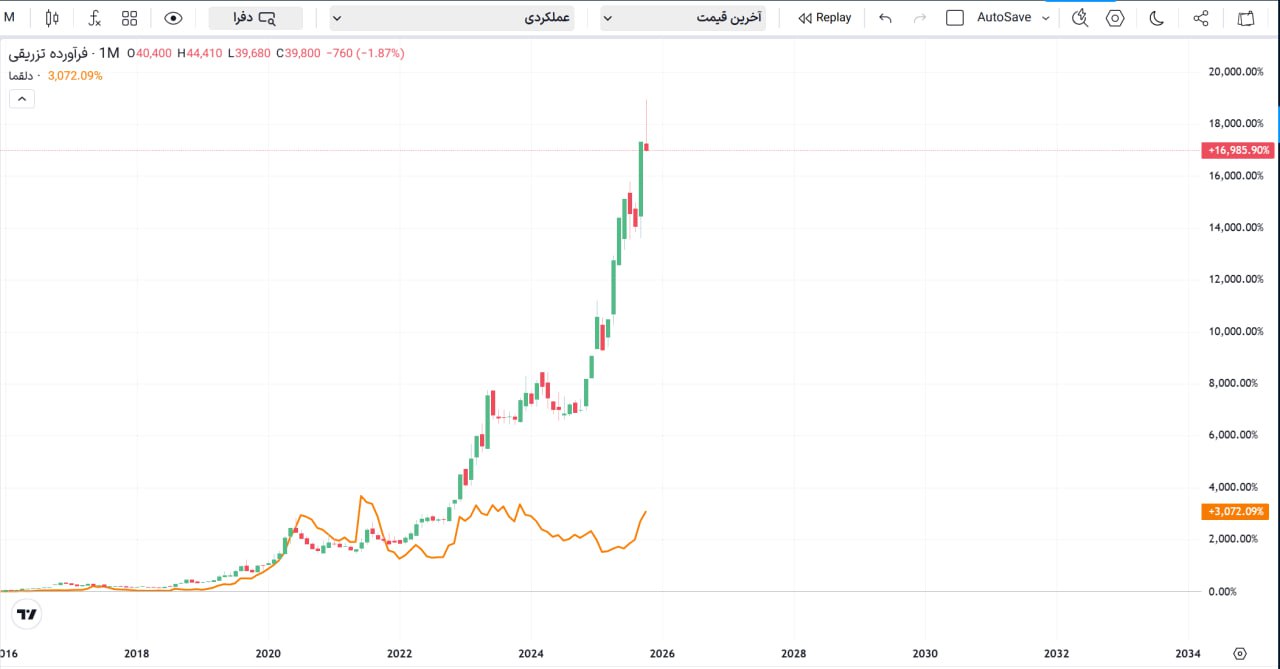Open the multi-chart layout grid icon
Viewport: 1280px width, 669px height.
[129, 17]
